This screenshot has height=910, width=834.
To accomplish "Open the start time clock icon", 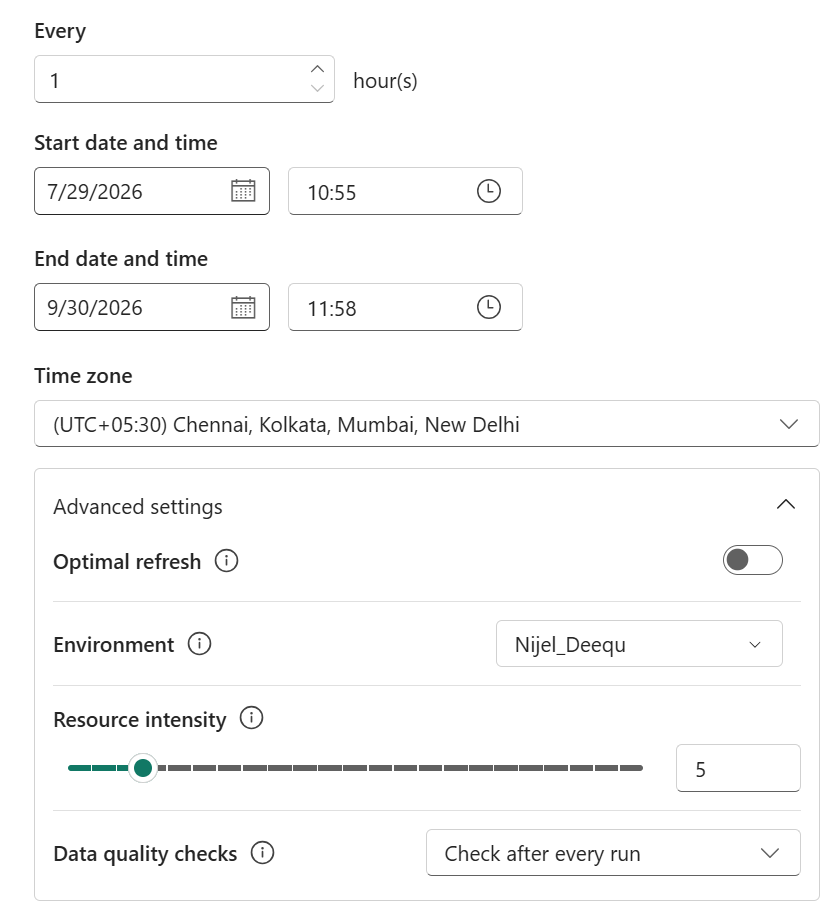I will coord(489,191).
